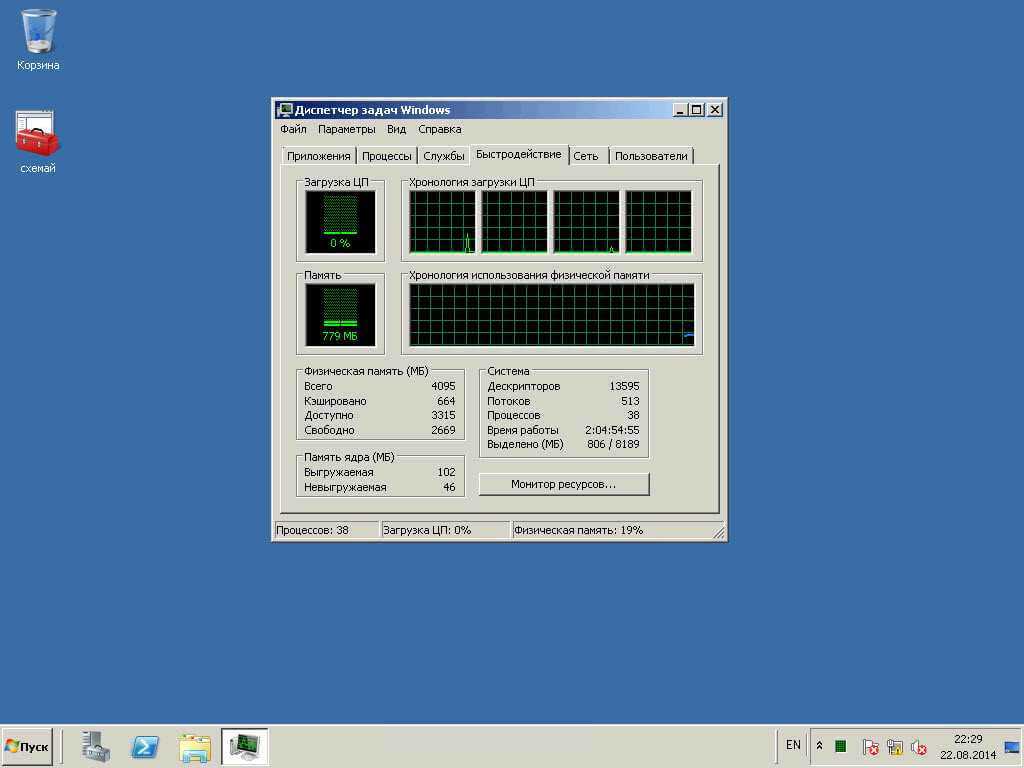Open the Файл menu
1024x768 pixels.
click(x=293, y=129)
